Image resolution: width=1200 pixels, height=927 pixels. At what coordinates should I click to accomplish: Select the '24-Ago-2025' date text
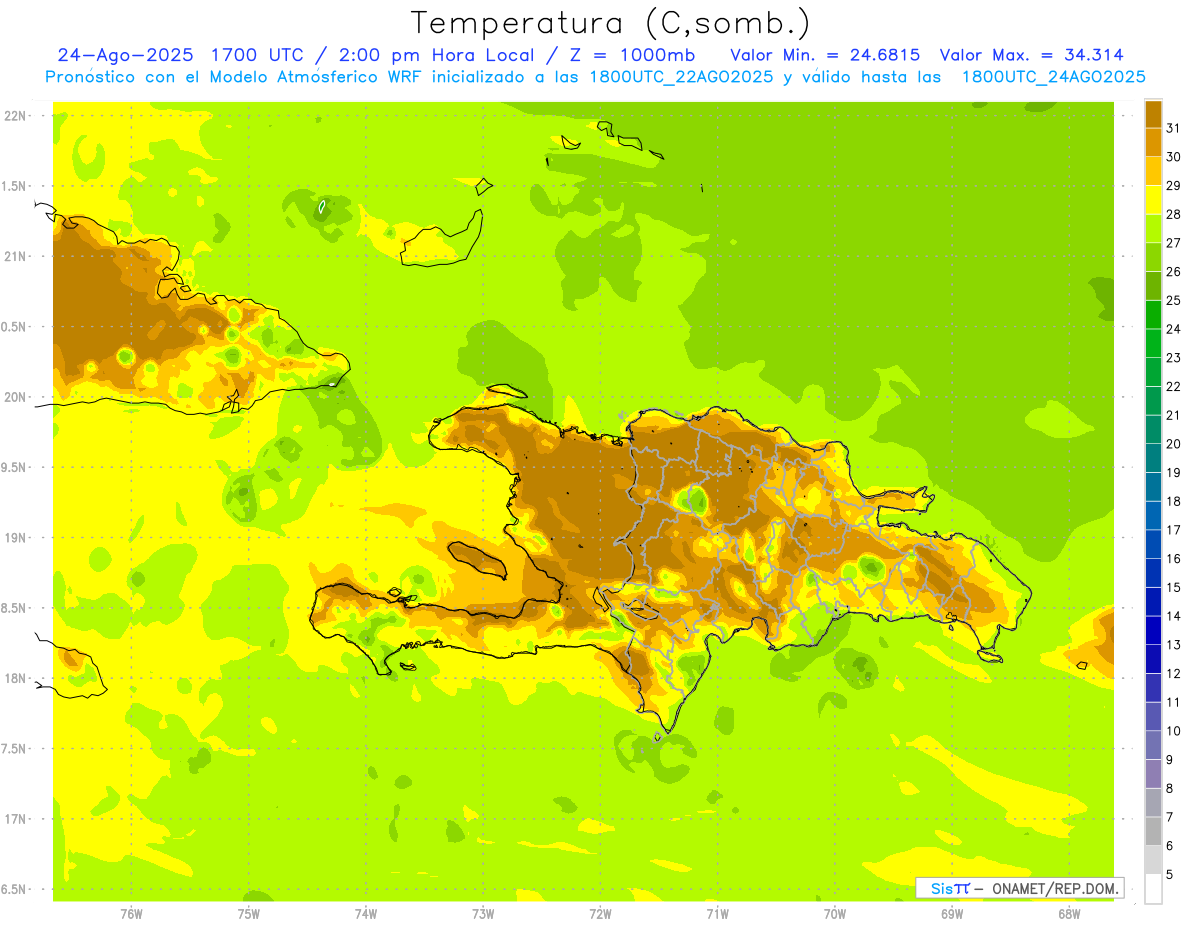[123, 55]
